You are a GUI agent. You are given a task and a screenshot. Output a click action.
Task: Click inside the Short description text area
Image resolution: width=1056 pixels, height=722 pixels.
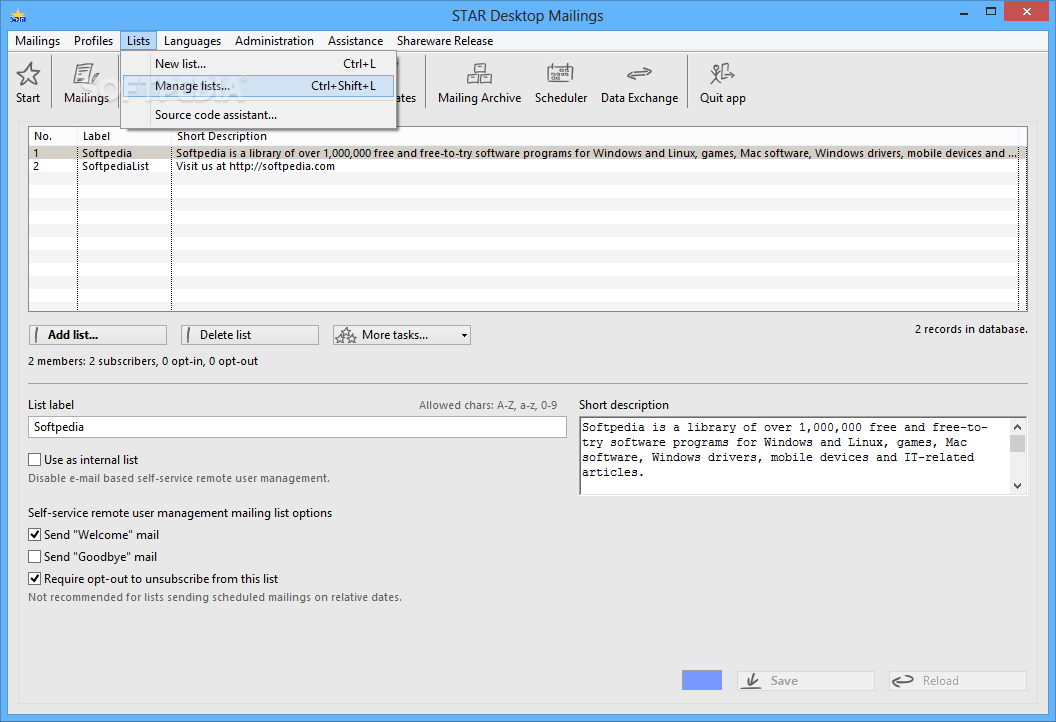tap(795, 455)
